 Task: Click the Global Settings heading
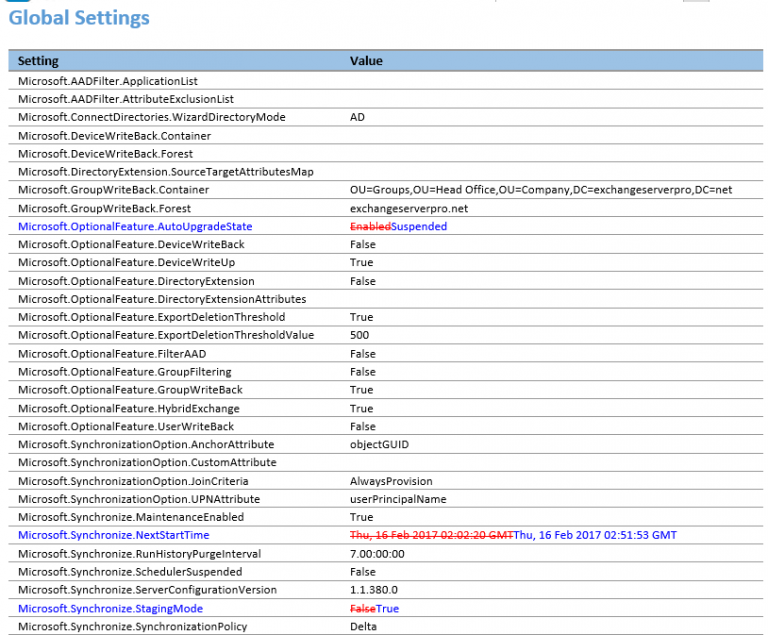(79, 18)
